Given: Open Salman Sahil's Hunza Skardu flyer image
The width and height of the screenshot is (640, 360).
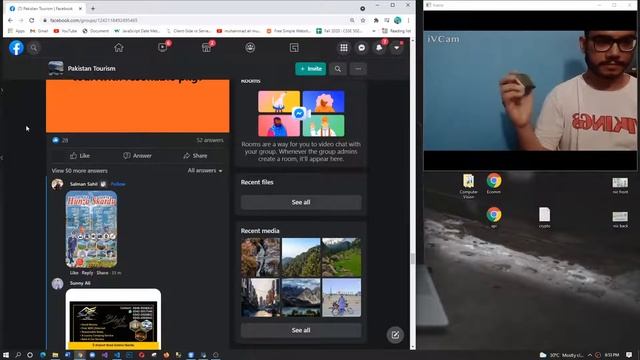Looking at the screenshot, I should click(91, 229).
